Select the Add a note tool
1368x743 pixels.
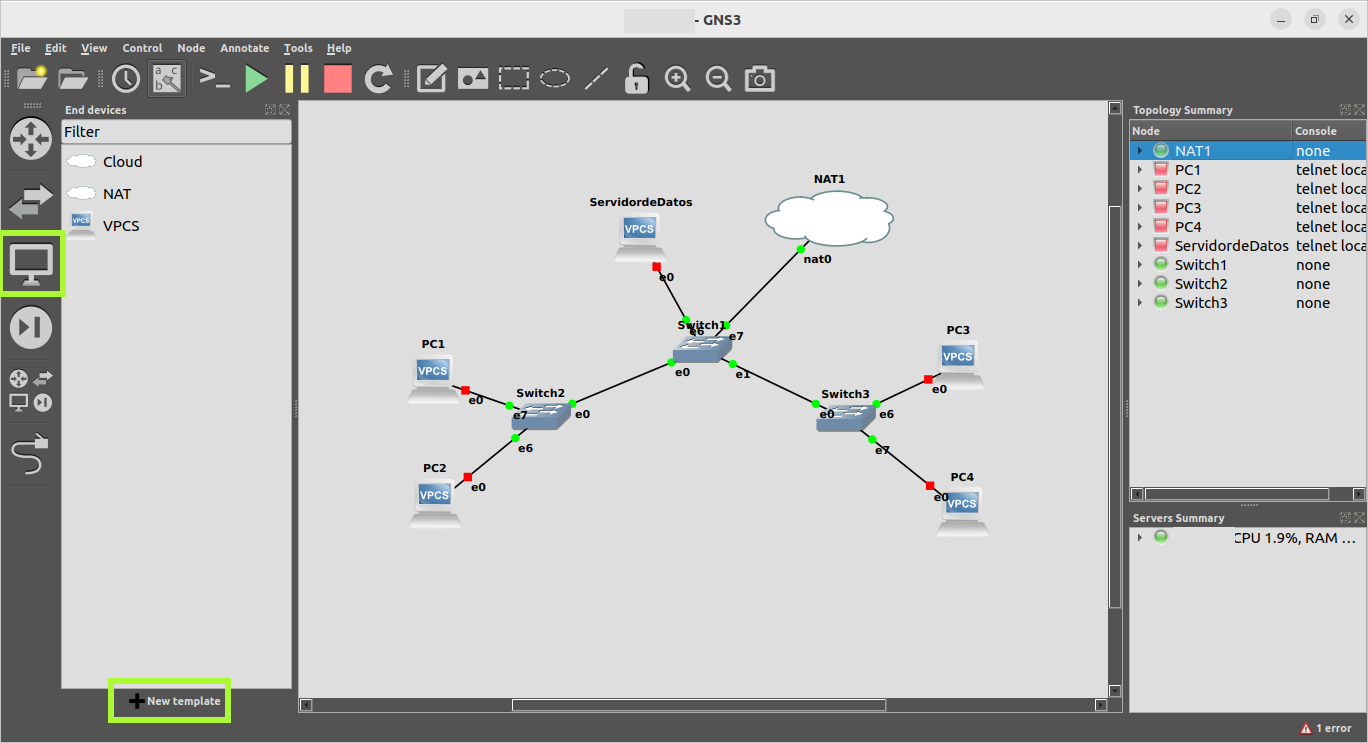431,79
